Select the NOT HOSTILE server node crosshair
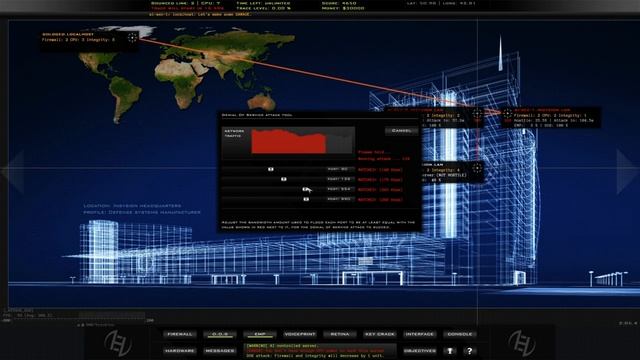 477,168
